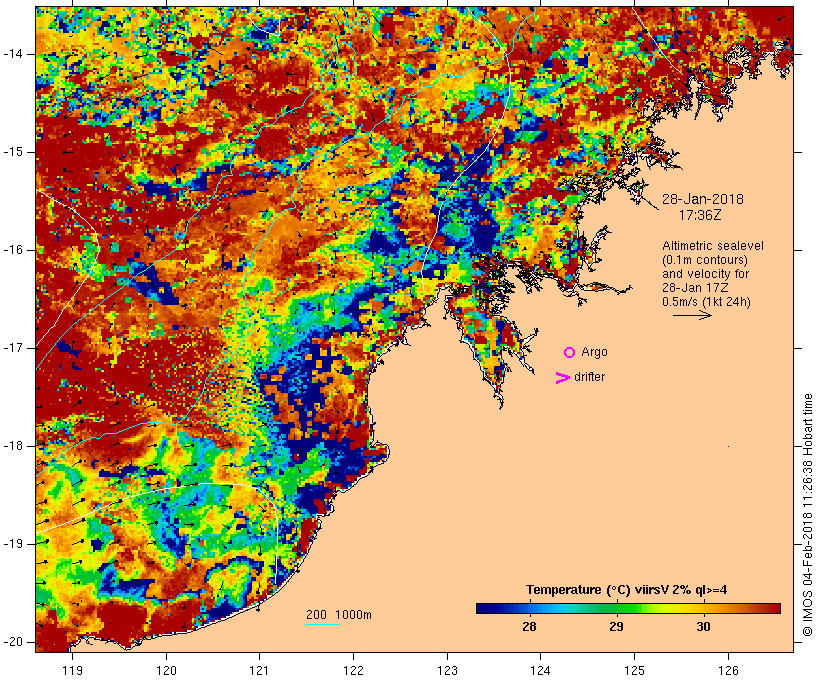Click the '0.5m/s (1kt 24h)' scale text
Screen dimensions: 820x680
[x=707, y=302]
